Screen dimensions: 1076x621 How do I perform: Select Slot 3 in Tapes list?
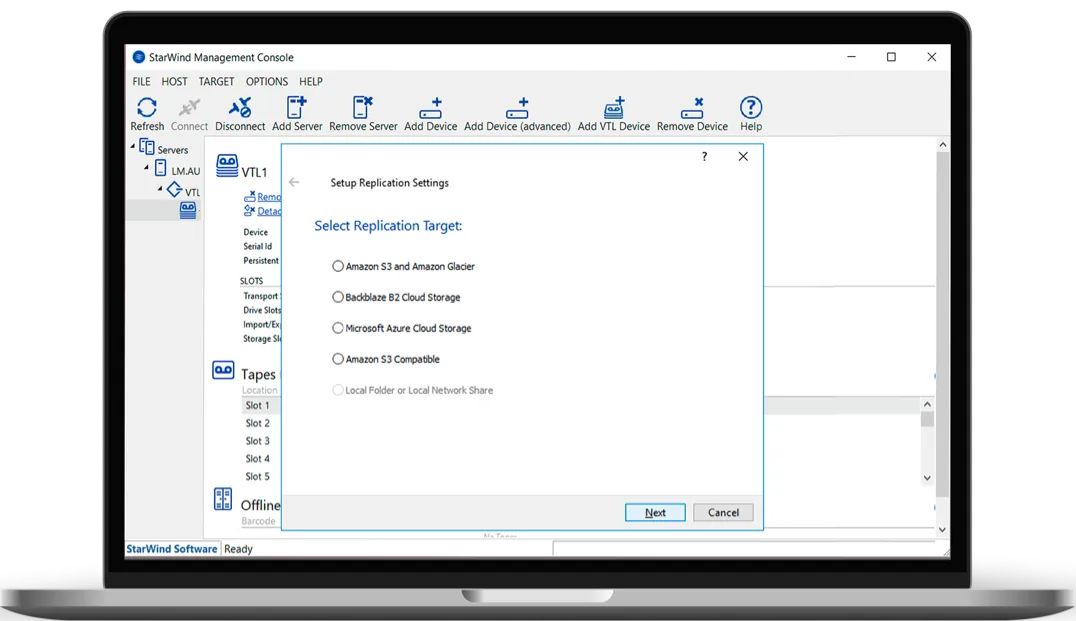[x=258, y=441]
